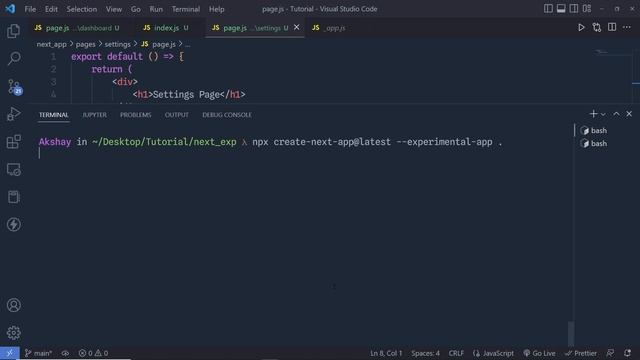This screenshot has width=640, height=360.
Task: Run the code with play icon
Action: (581, 27)
